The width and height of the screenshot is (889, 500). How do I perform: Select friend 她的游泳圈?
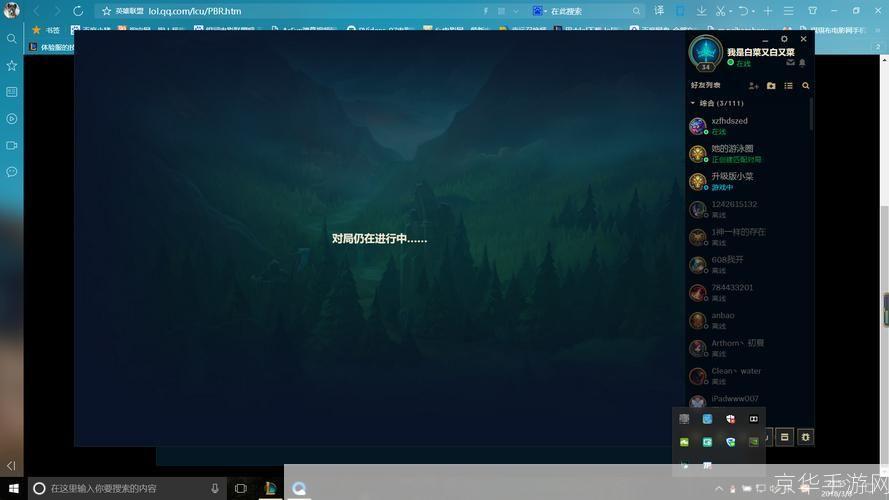(x=748, y=154)
